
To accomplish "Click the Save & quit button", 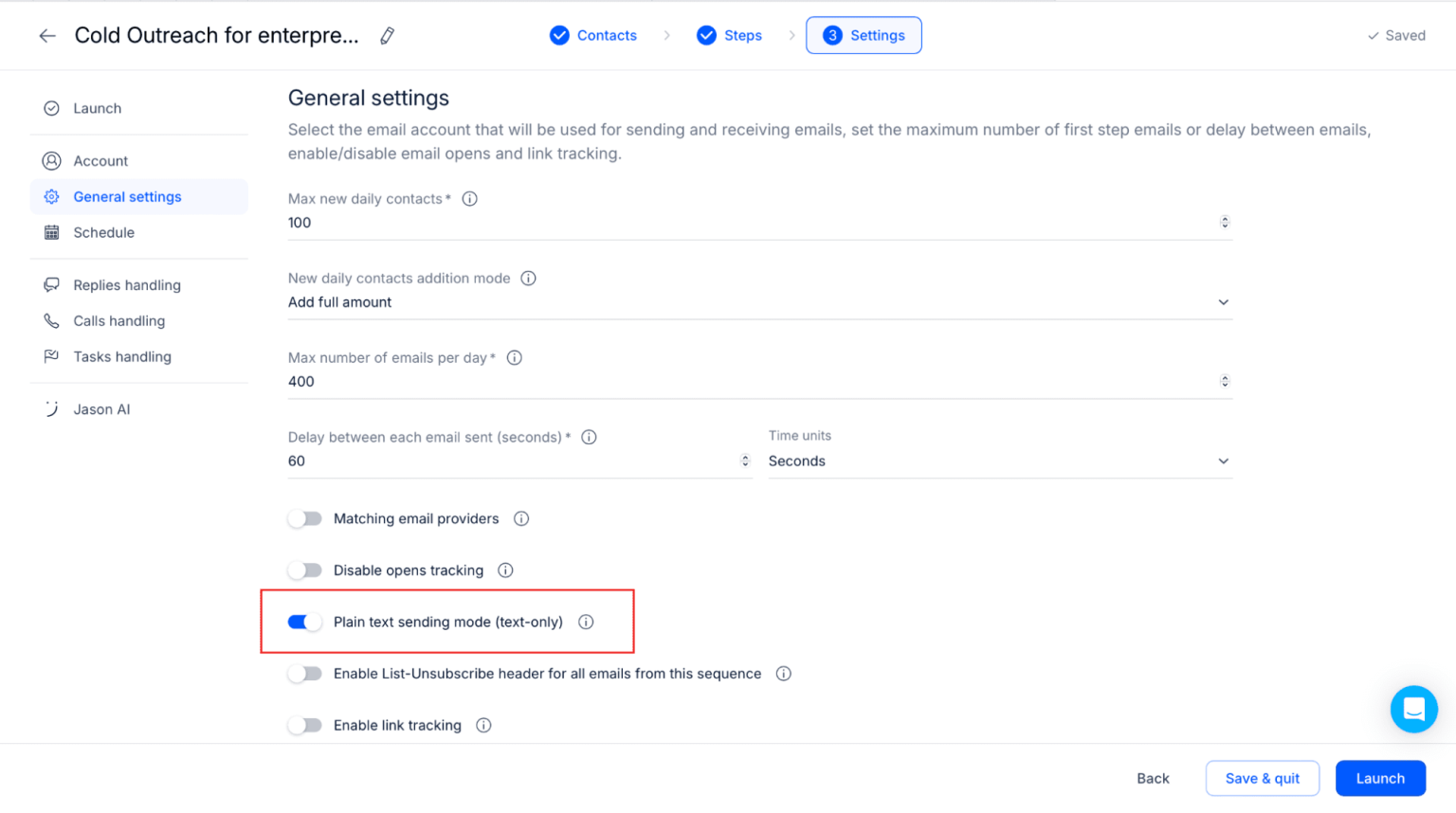I will 1262,778.
